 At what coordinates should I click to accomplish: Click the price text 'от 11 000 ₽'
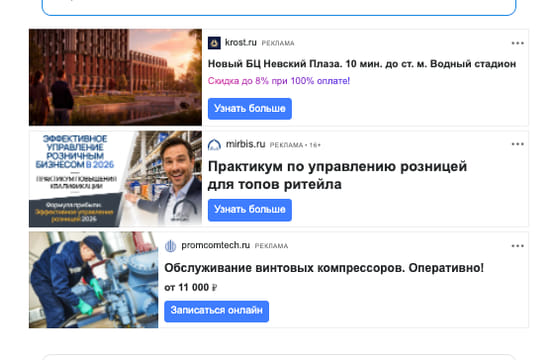(191, 288)
